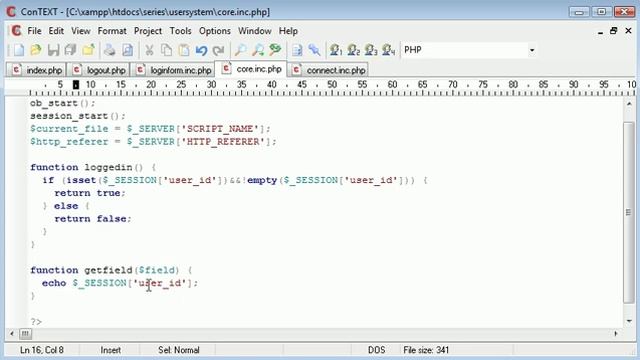
Task: Restore the inner document window
Action: click(x=613, y=31)
